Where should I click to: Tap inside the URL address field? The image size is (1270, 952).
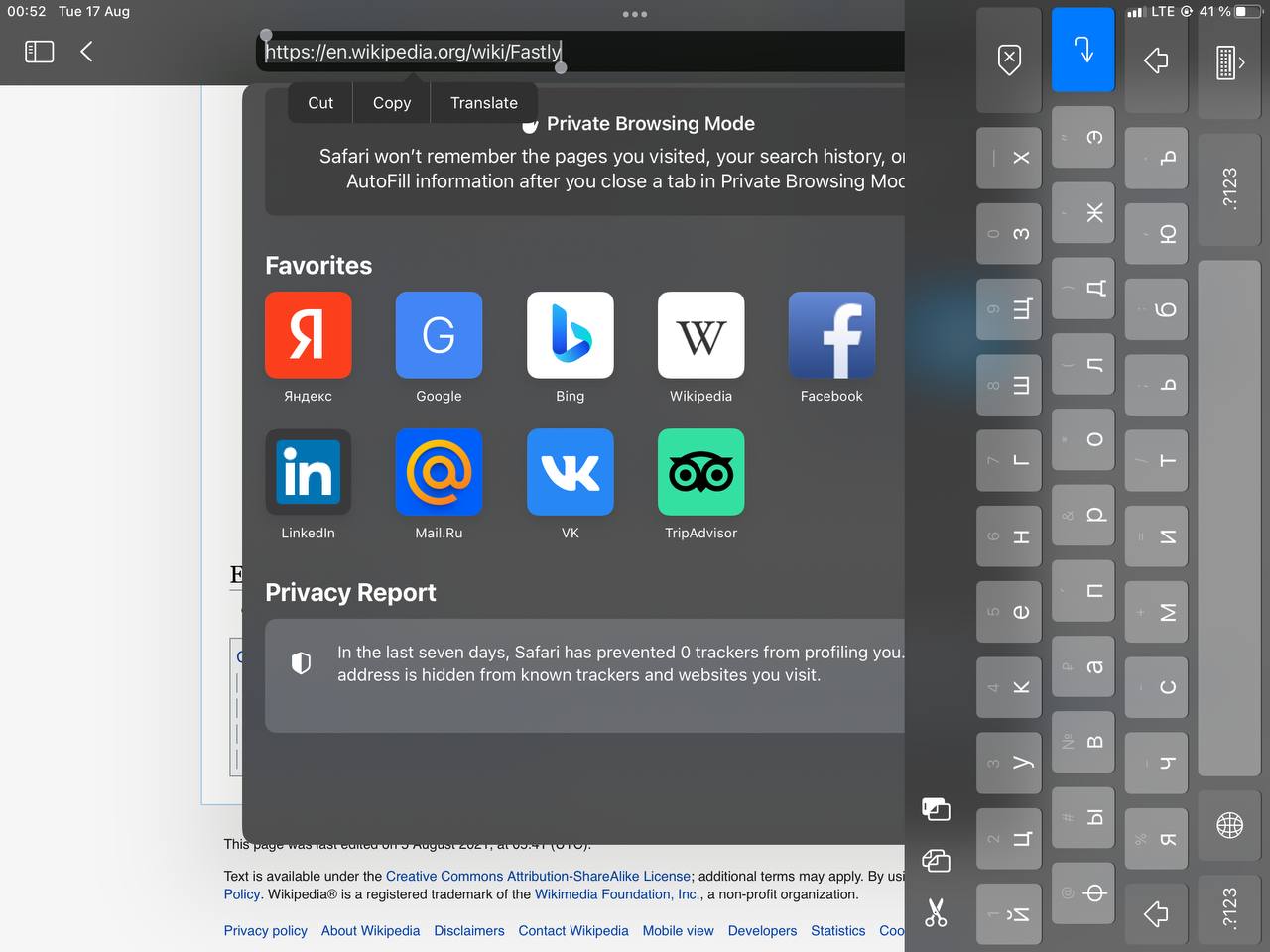[x=580, y=52]
